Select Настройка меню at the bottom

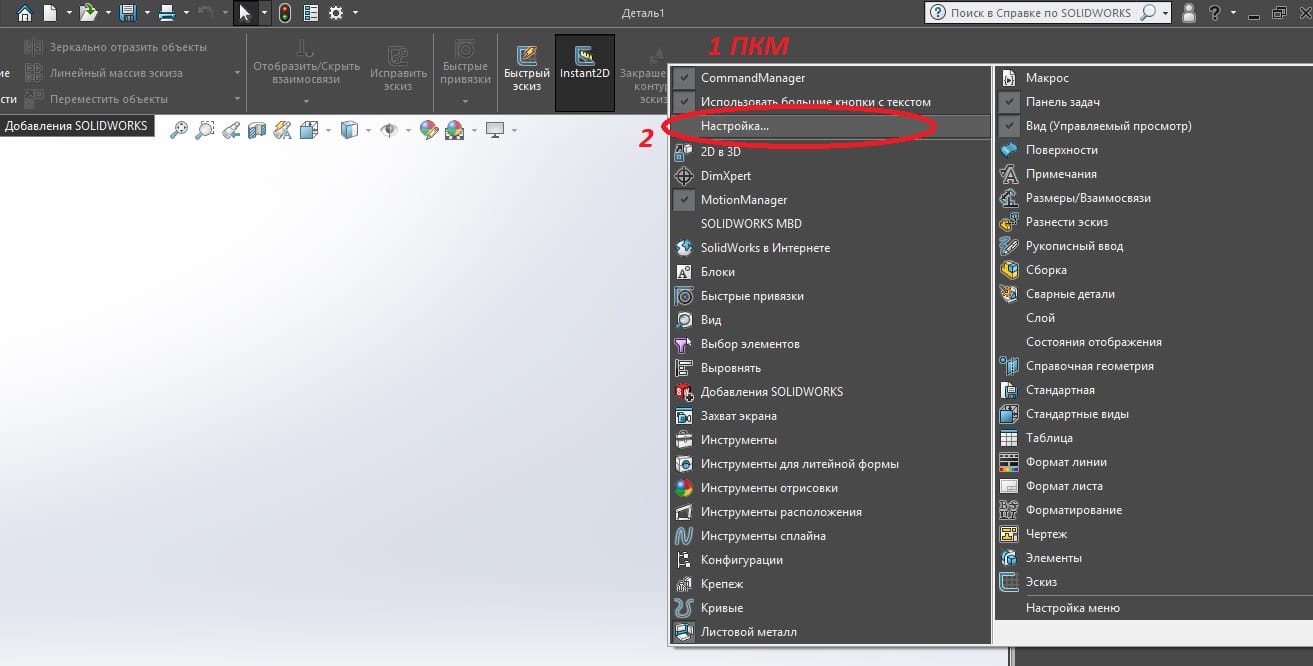[1153, 608]
